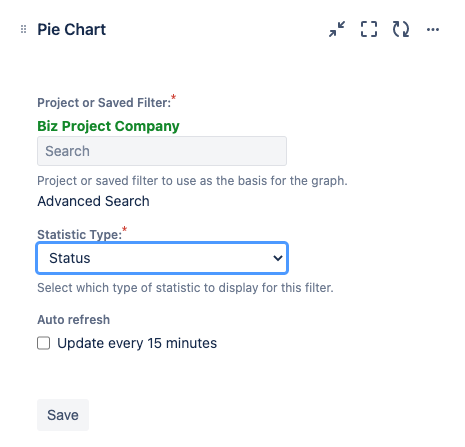This screenshot has width=465, height=447.
Task: Click the project filter basis help text
Action: pyautogui.click(x=192, y=181)
